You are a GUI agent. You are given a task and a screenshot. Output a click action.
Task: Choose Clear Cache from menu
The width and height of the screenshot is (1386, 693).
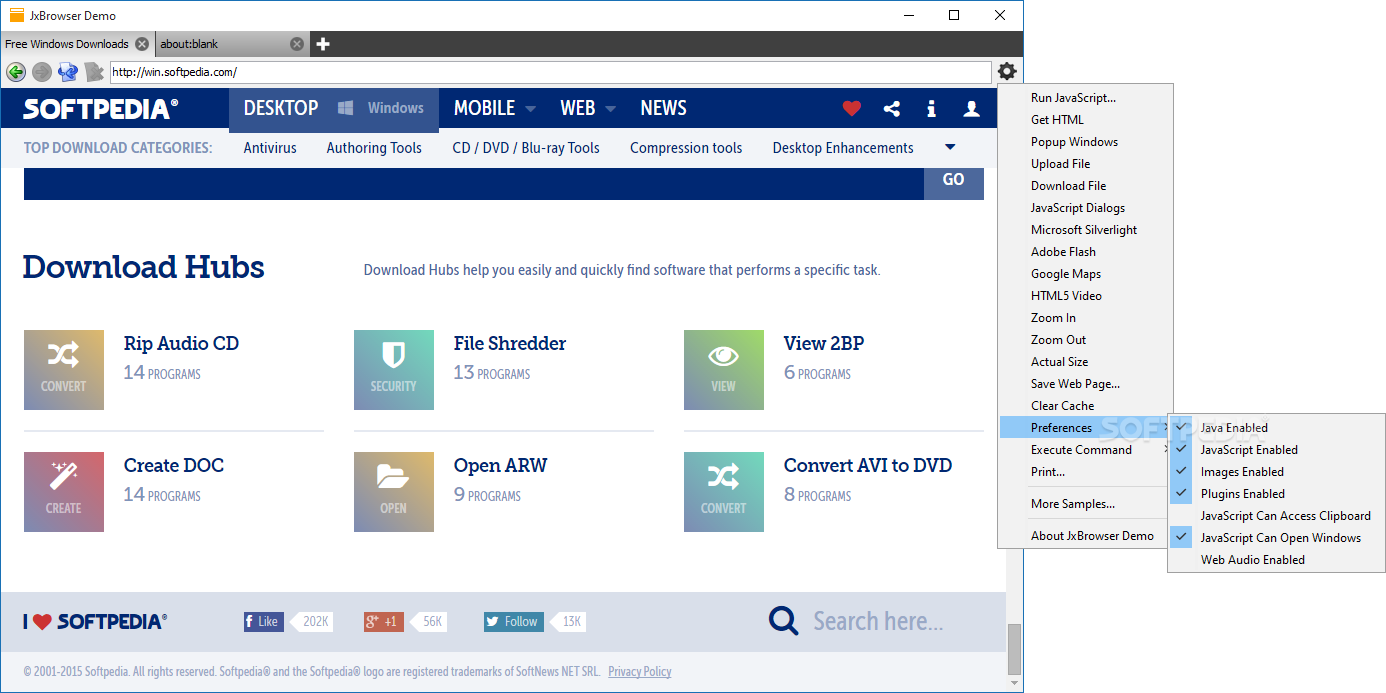1085,406
